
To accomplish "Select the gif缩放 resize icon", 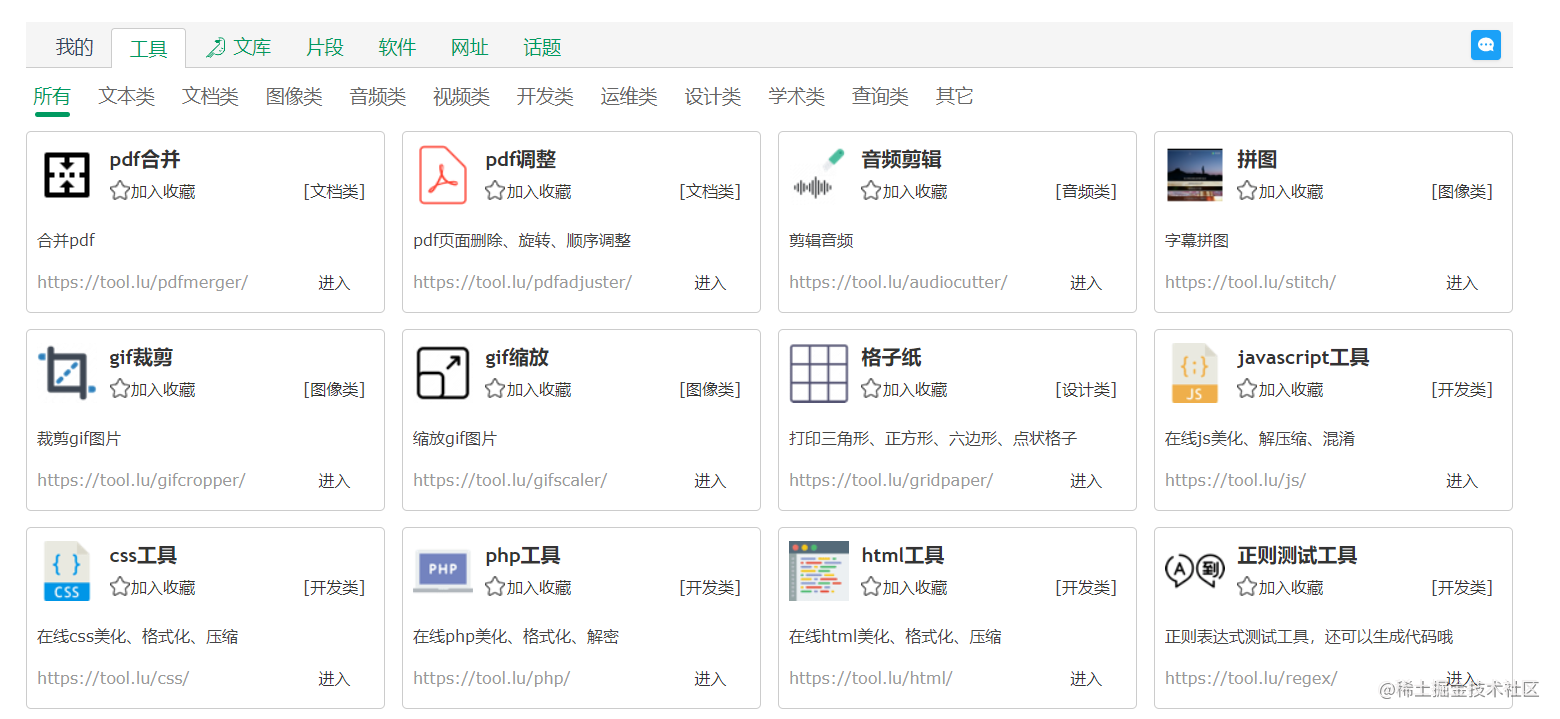I will 443,372.
